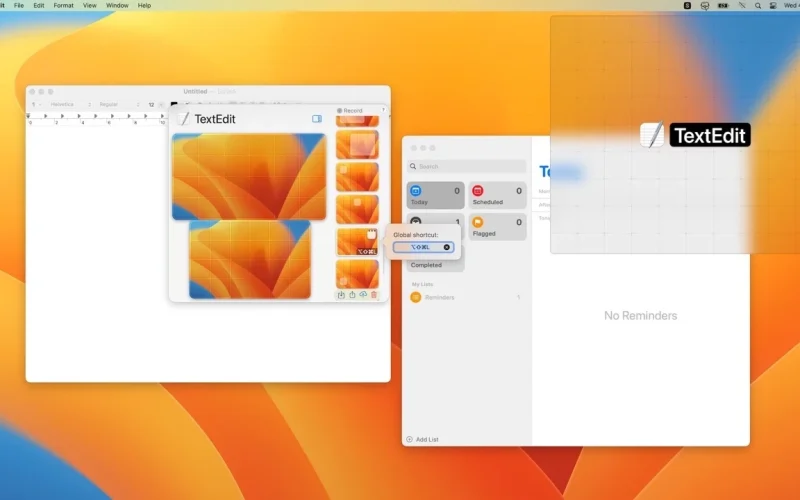Select the Today smart list in Reminders

435,195
